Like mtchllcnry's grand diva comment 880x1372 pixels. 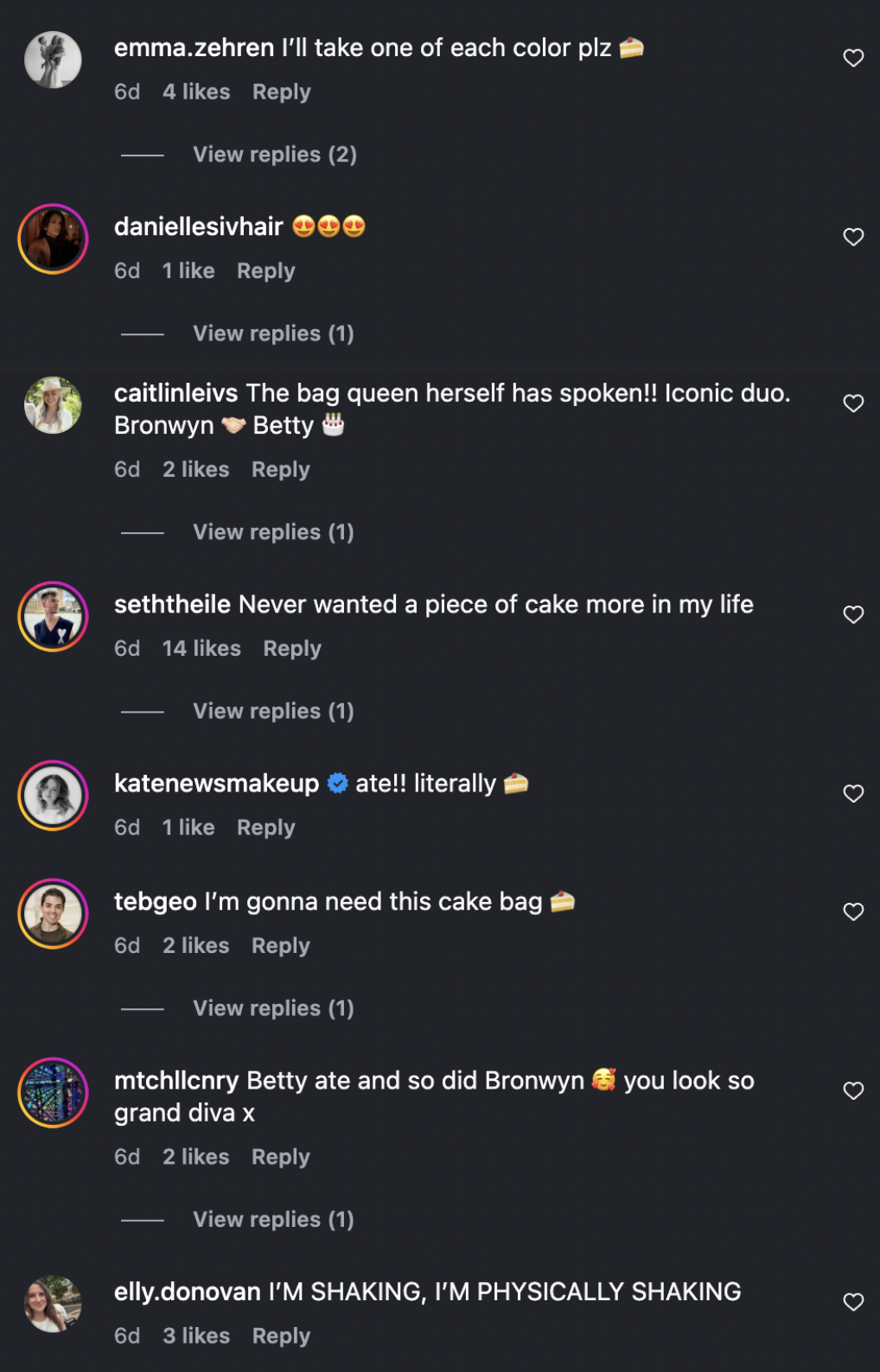click(x=853, y=1090)
